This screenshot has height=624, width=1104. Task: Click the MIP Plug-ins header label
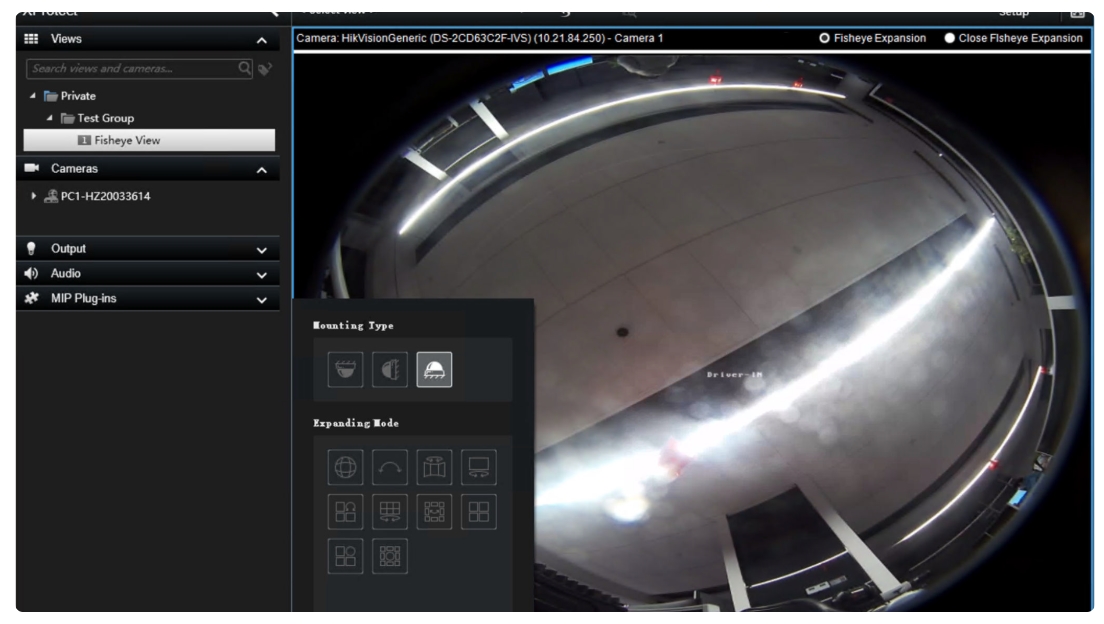coord(83,298)
